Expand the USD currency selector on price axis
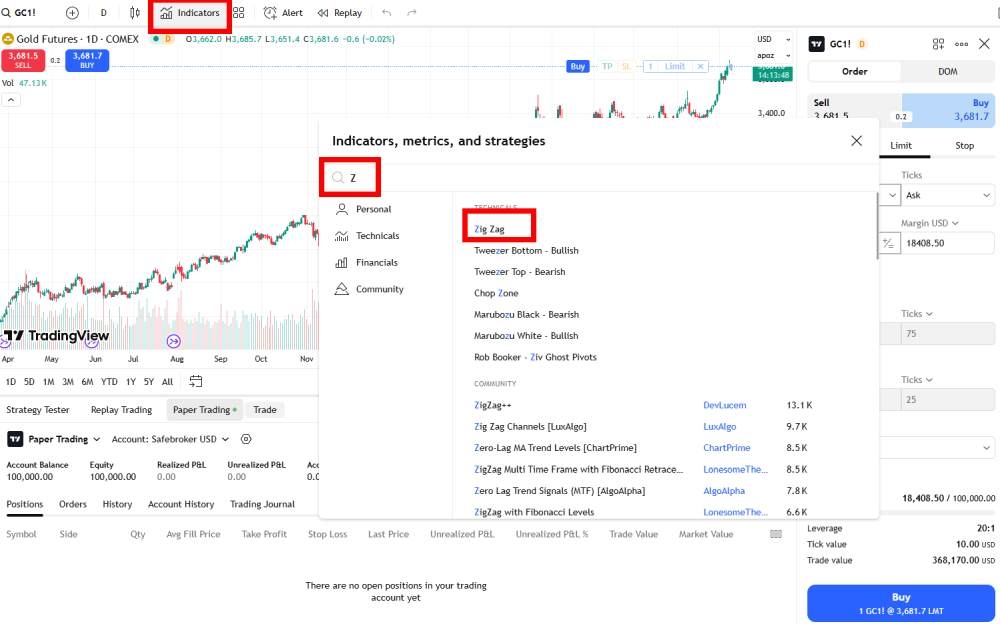1000x624 pixels. click(765, 40)
